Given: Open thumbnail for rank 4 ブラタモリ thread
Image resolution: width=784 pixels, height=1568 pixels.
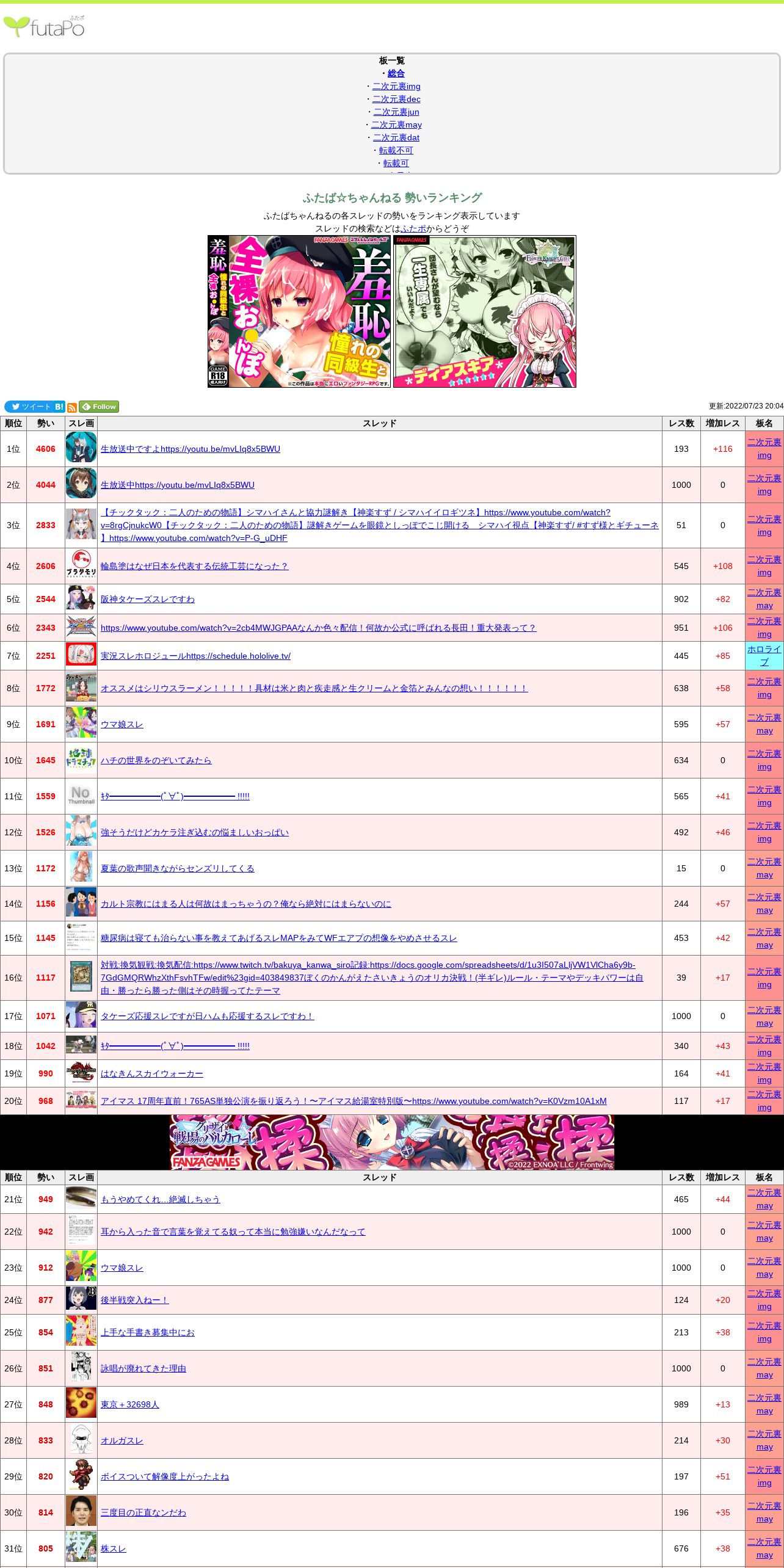Looking at the screenshot, I should click(x=81, y=565).
